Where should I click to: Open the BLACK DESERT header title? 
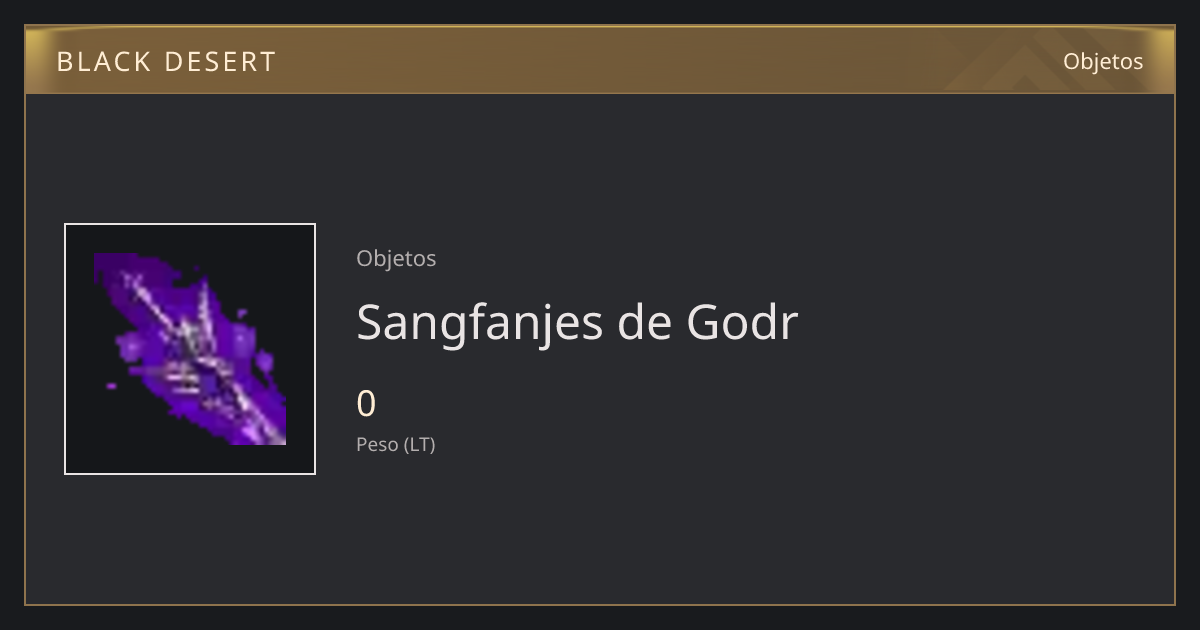pos(166,62)
